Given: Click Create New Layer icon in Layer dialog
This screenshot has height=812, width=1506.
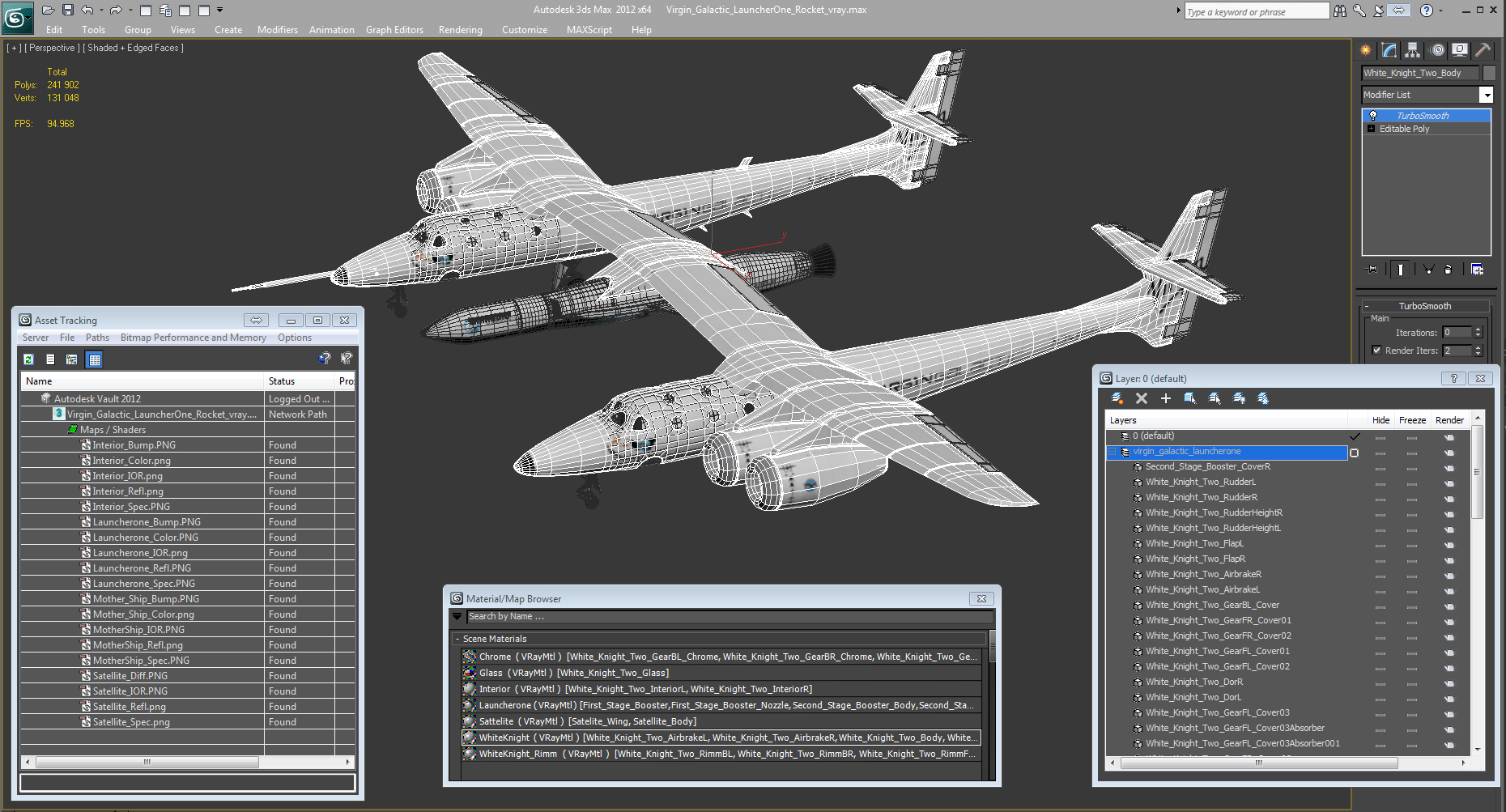Looking at the screenshot, I should pos(1117,398).
